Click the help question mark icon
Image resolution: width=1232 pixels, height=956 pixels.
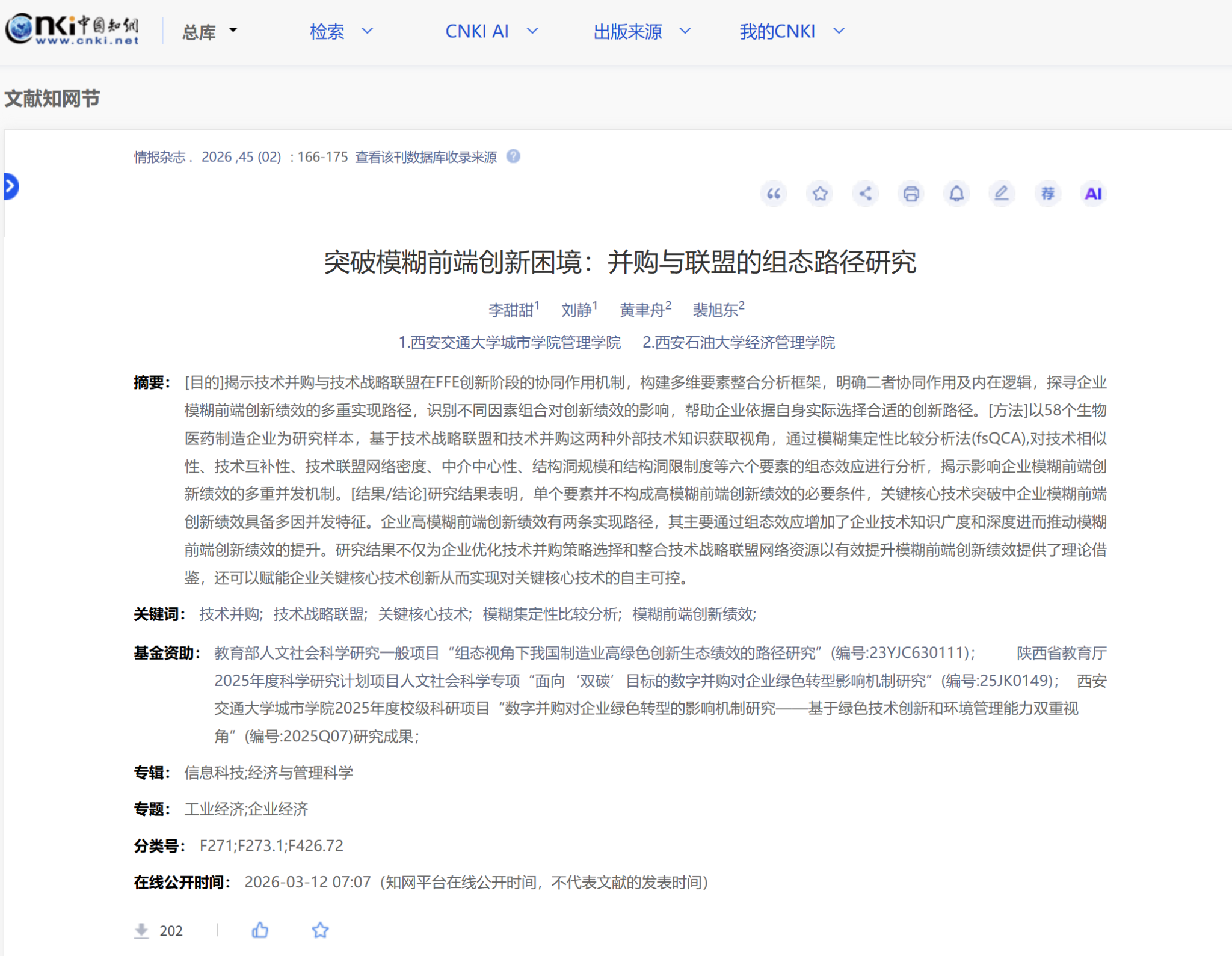coord(513,156)
